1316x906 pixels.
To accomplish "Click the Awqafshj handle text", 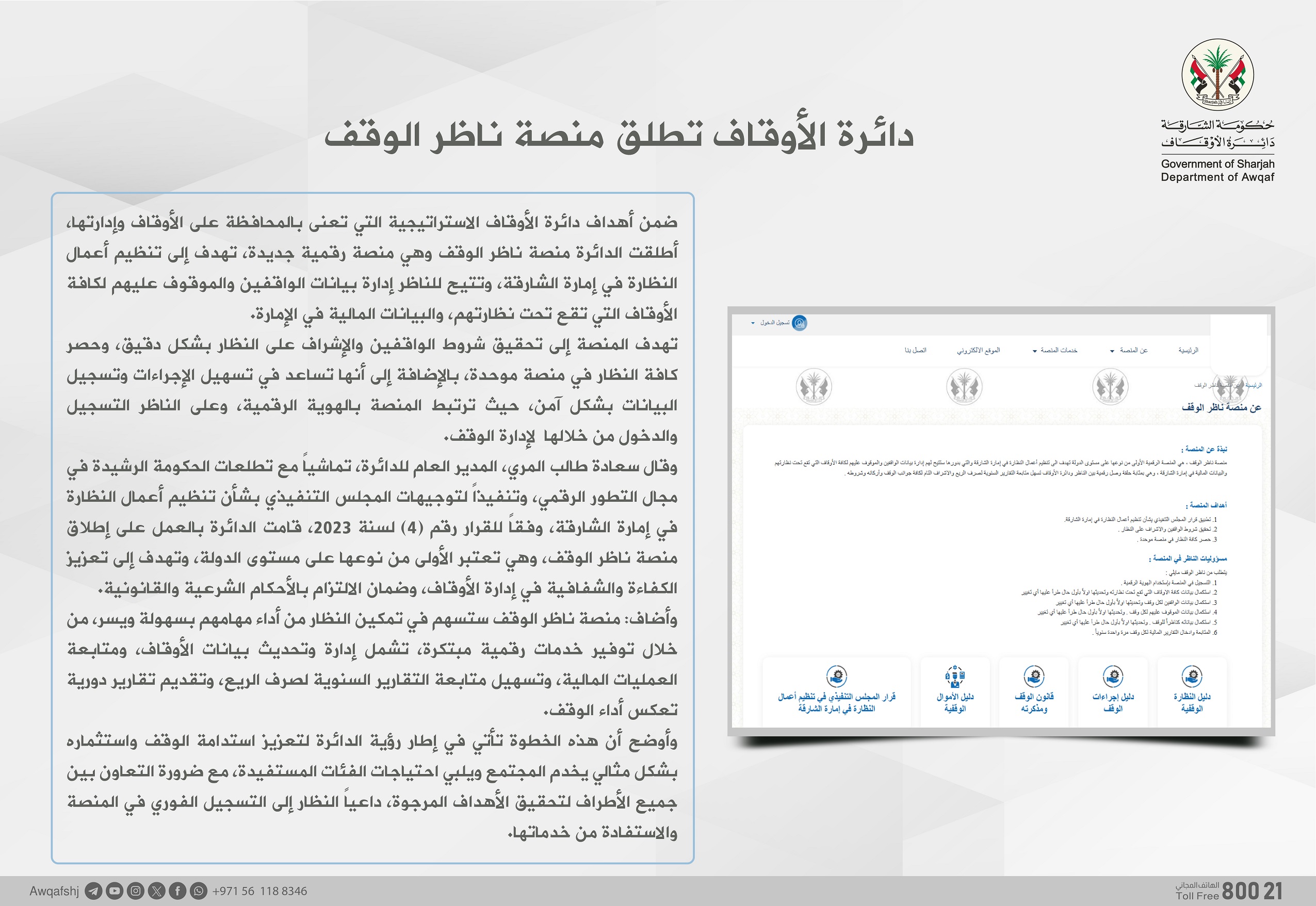I will [x=55, y=891].
